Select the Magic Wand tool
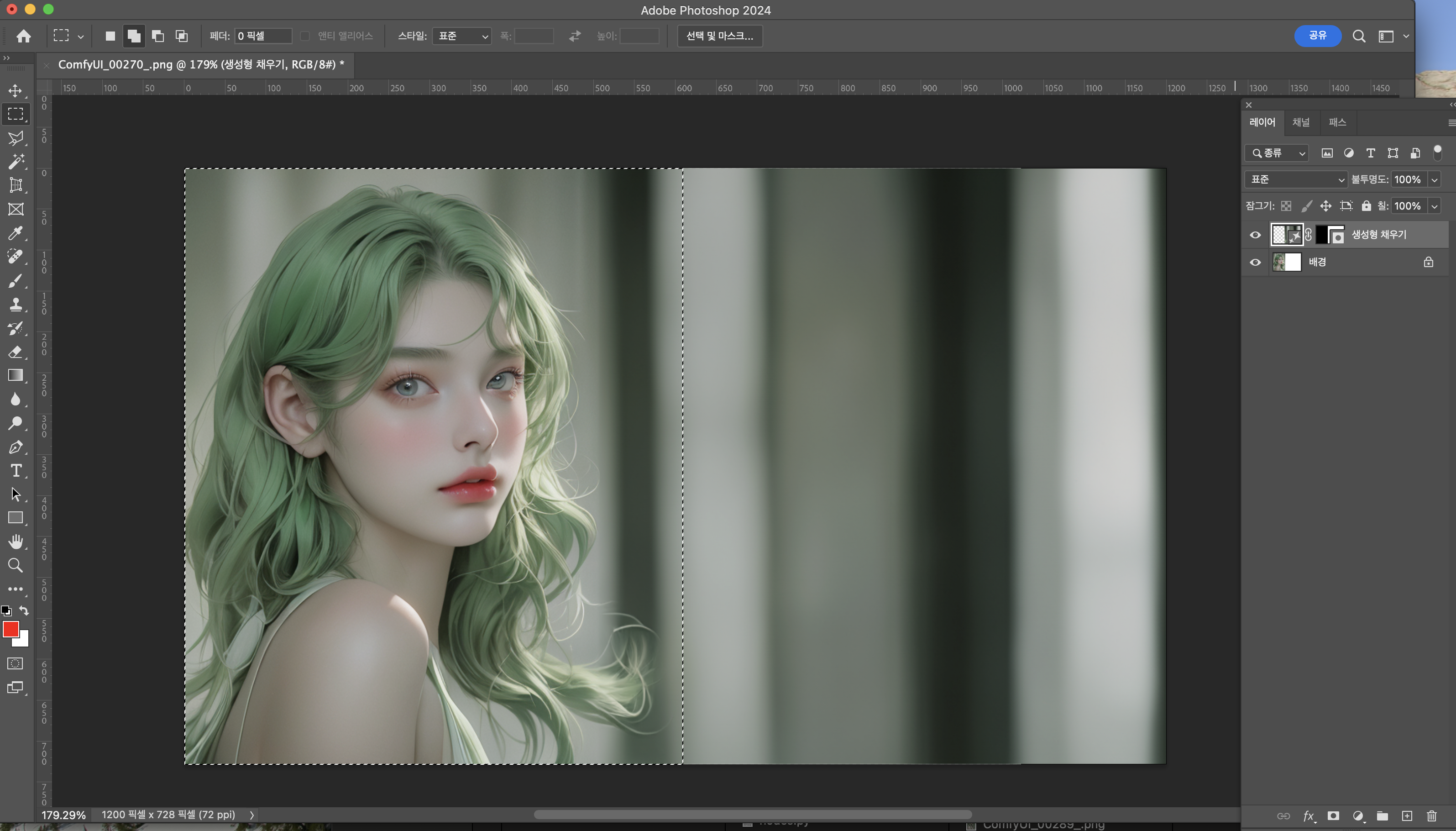This screenshot has height=831, width=1456. (x=16, y=162)
